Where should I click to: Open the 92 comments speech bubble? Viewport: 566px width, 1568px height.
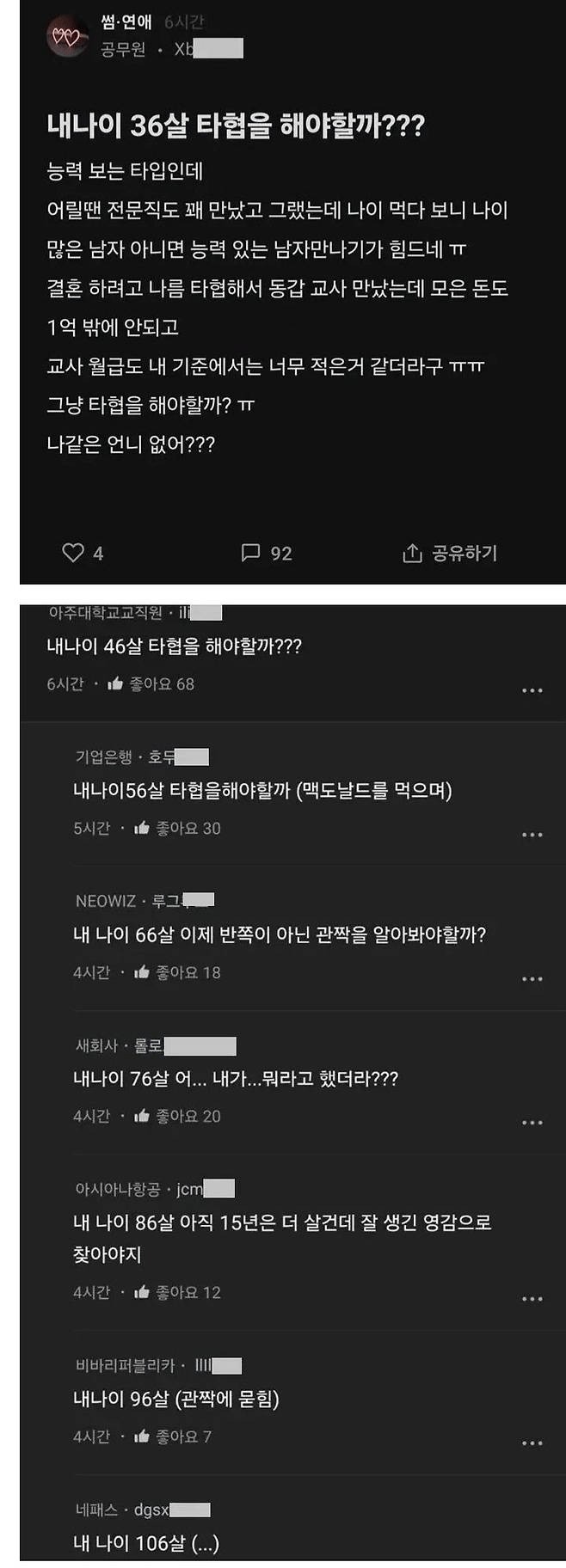pos(250,553)
